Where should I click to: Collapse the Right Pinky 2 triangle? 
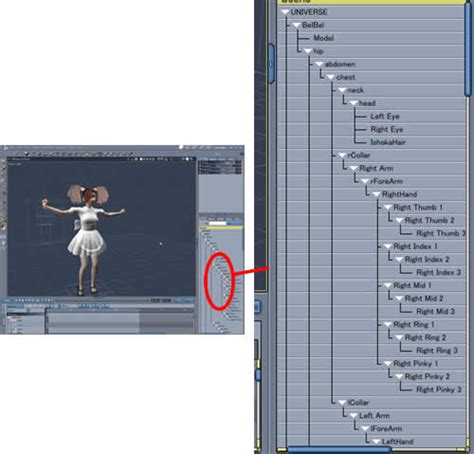pyautogui.click(x=399, y=376)
